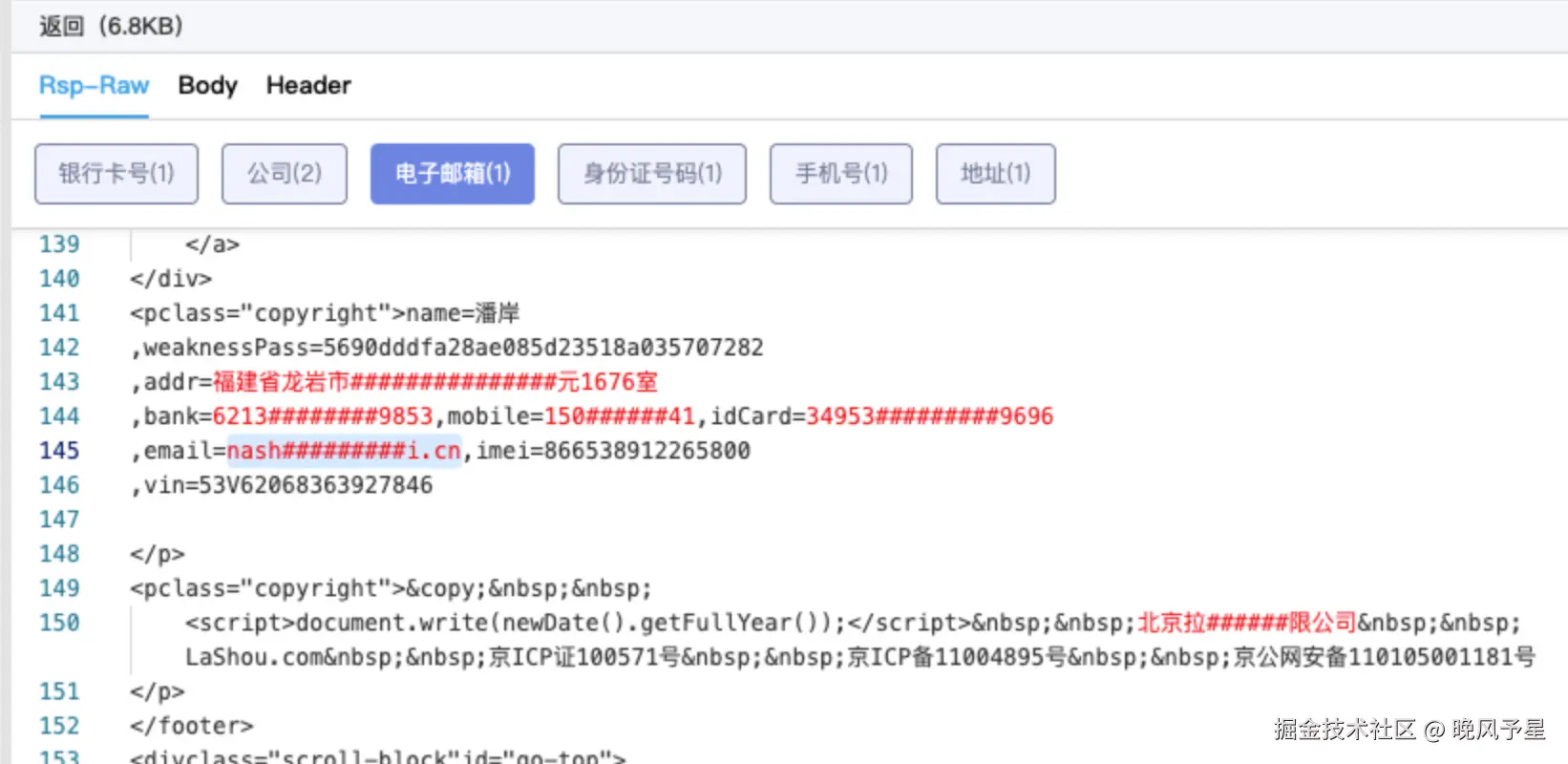This screenshot has height=764, width=1568.
Task: Select the 电子邮箱(1) filter button
Action: pos(453,174)
